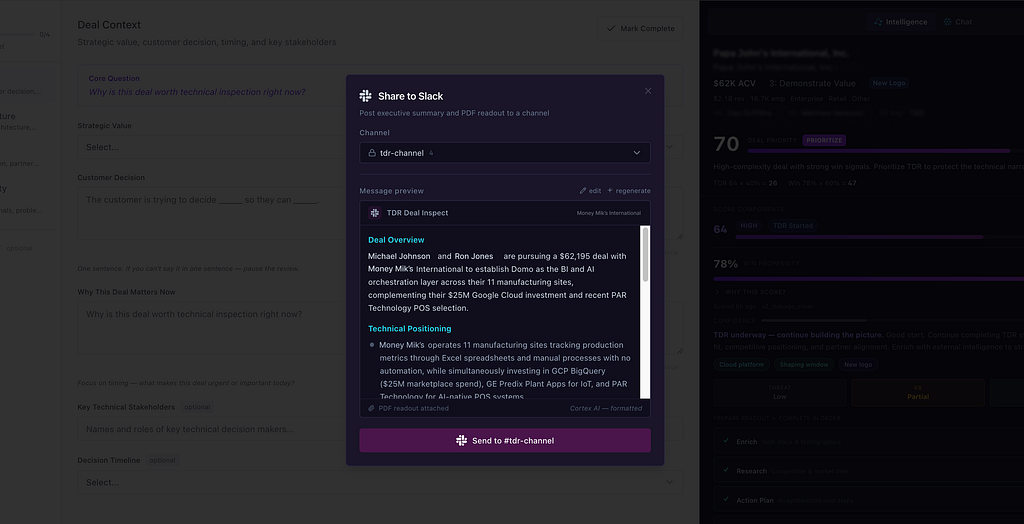Click the Deal Overview heading in the preview
1024x524 pixels.
[396, 240]
